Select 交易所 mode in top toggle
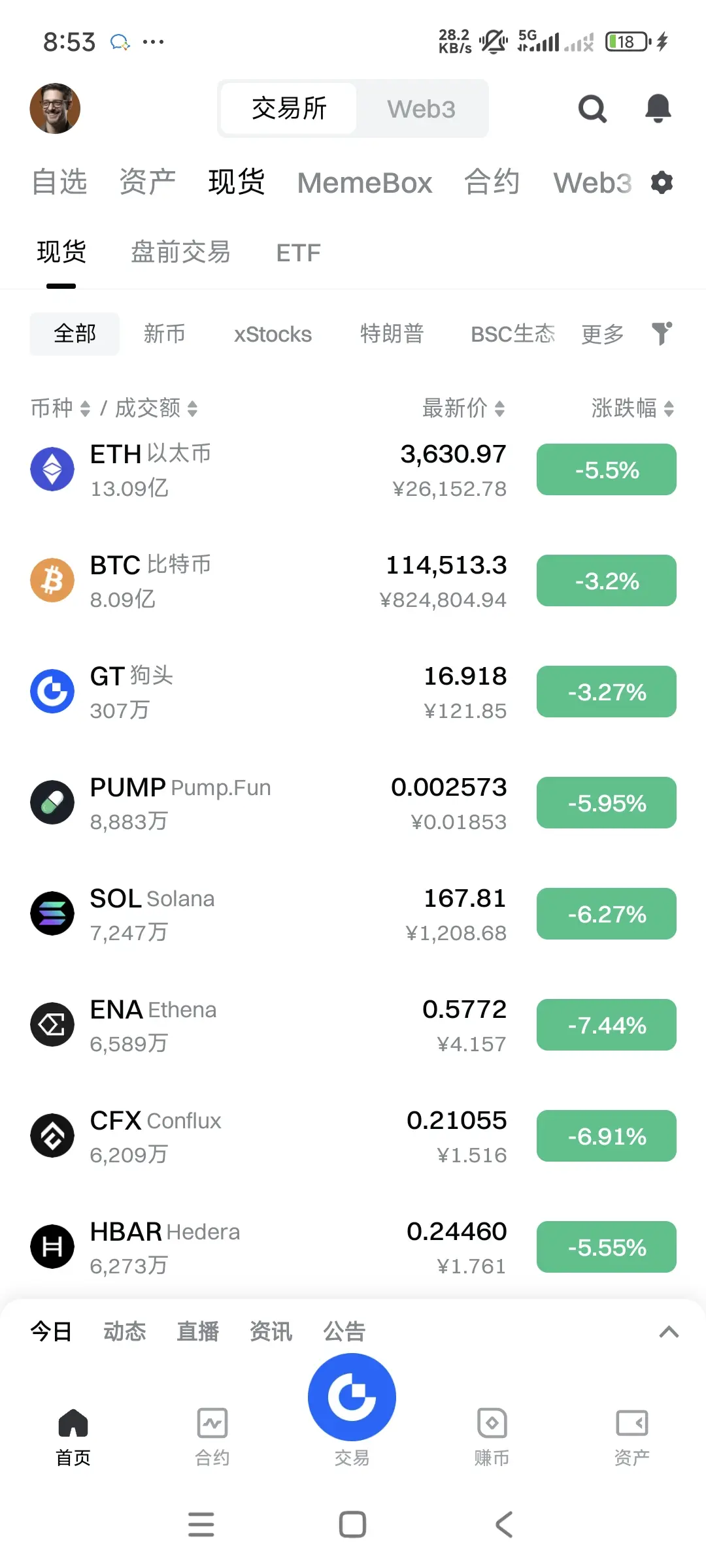The height and width of the screenshot is (1568, 706). point(289,108)
